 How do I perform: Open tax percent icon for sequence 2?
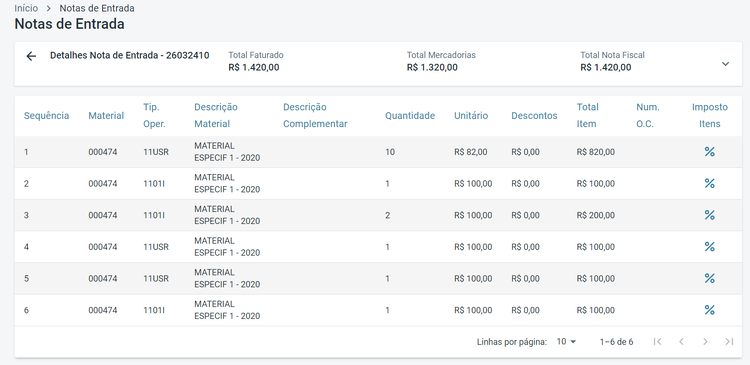click(709, 184)
